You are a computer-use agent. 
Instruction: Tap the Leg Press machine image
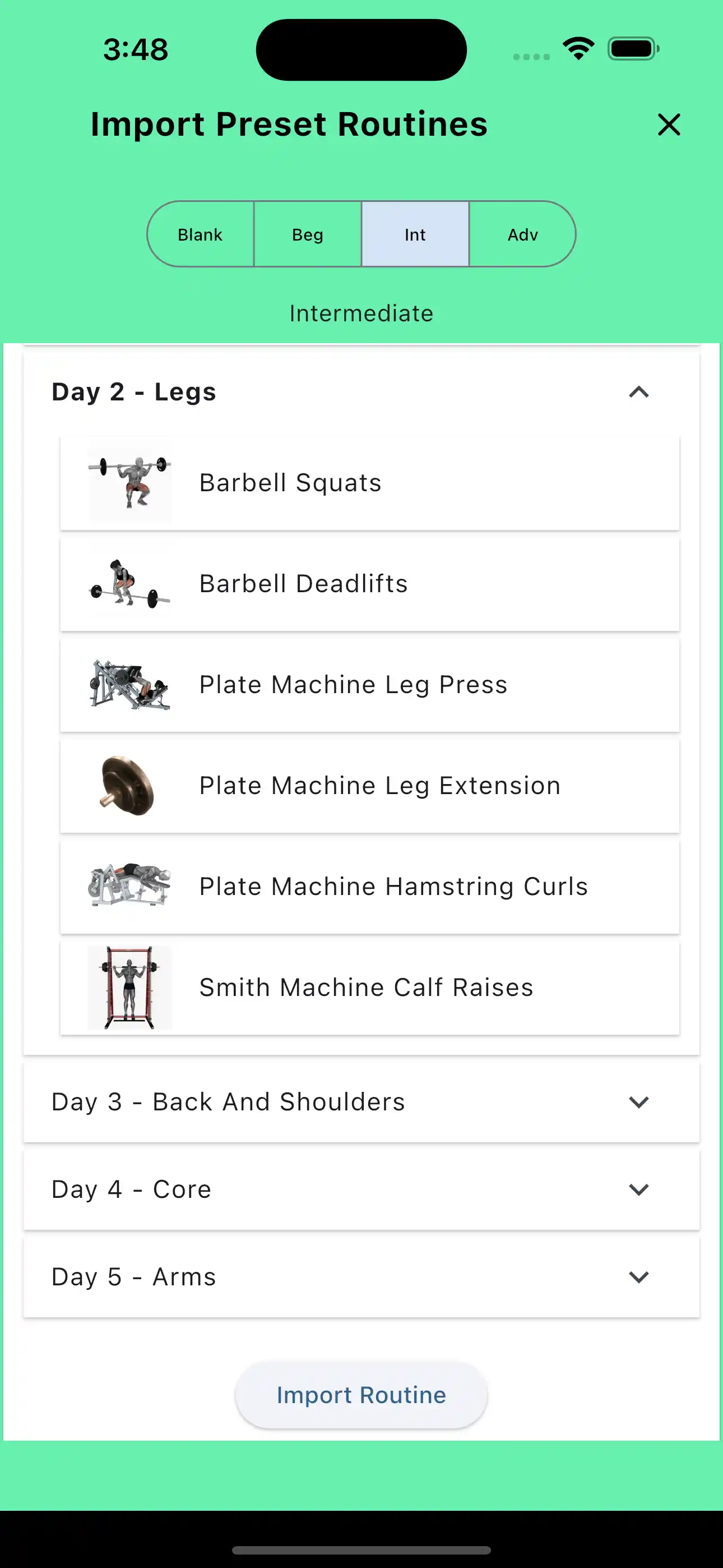129,685
